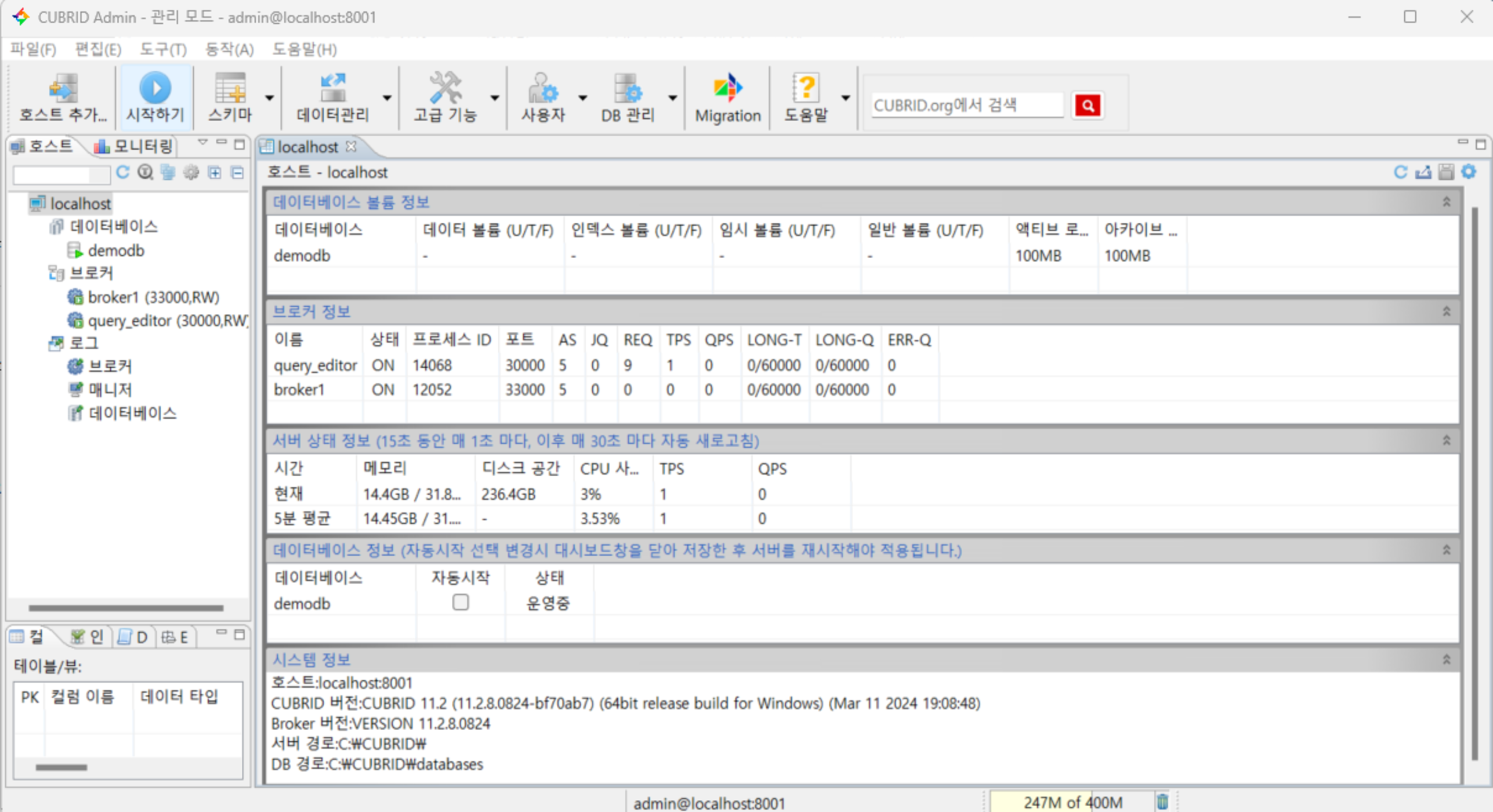This screenshot has height=812, width=1493.
Task: Click the DB 관리 toolbar icon
Action: tap(628, 89)
